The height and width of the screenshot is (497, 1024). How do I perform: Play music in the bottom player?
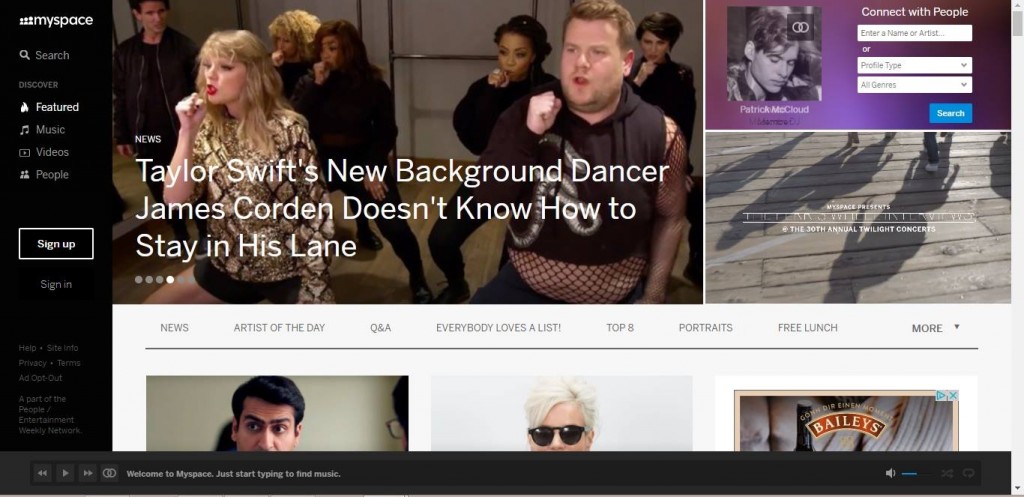[x=65, y=473]
